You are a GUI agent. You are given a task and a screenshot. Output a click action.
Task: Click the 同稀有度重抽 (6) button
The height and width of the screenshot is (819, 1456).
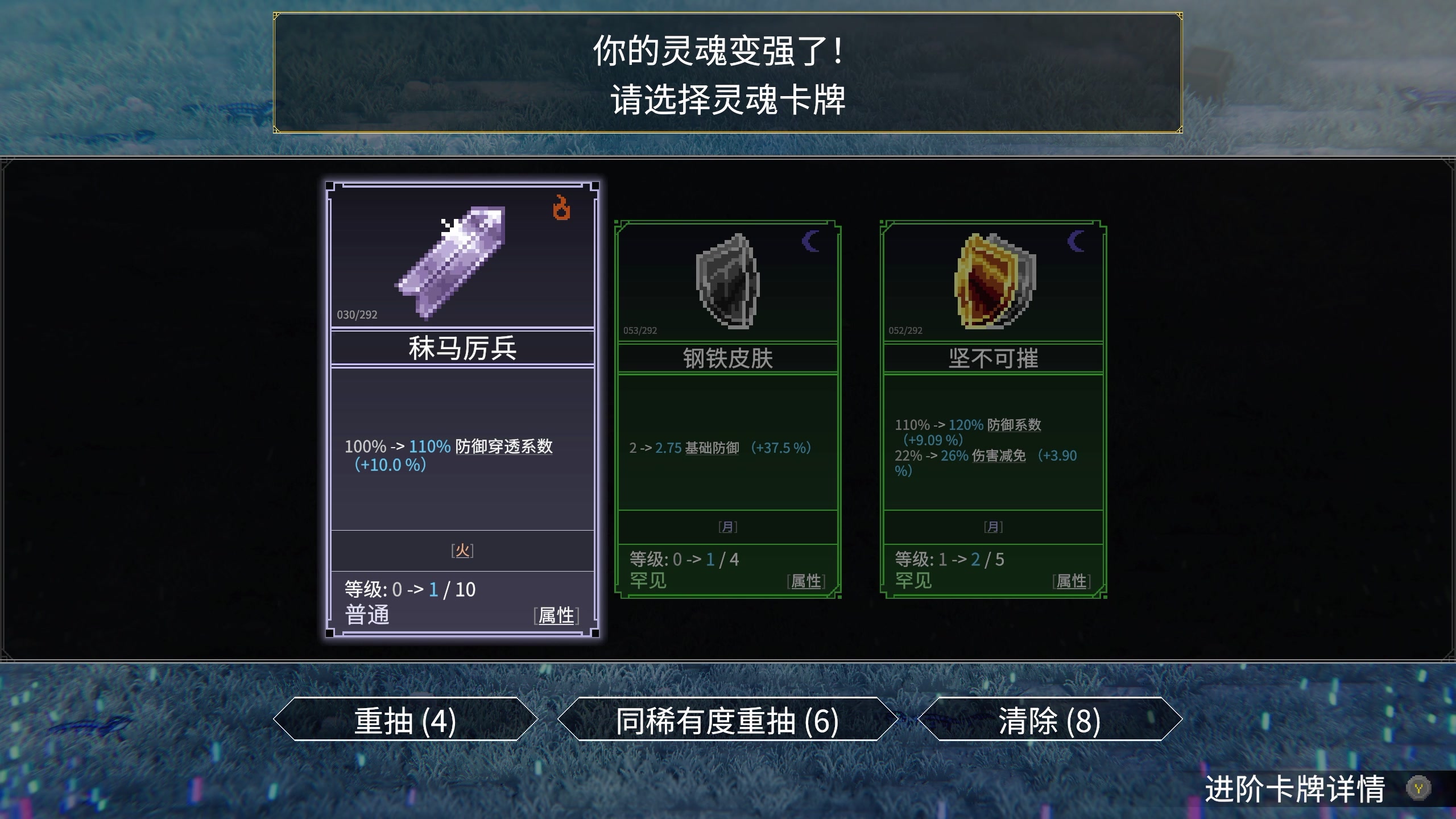pos(727,719)
